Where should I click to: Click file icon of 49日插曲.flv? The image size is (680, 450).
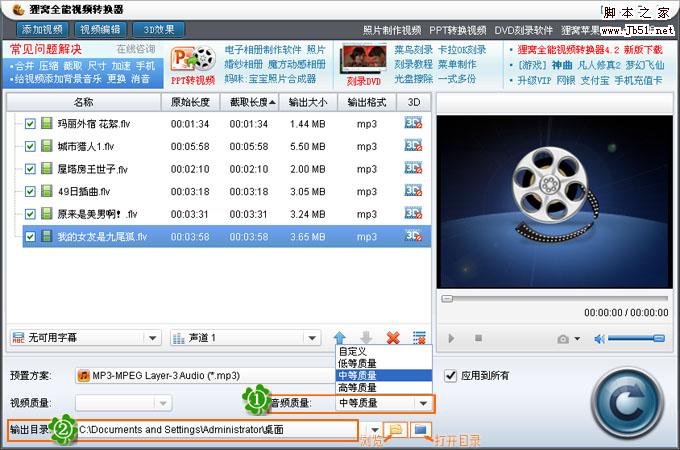coord(46,191)
